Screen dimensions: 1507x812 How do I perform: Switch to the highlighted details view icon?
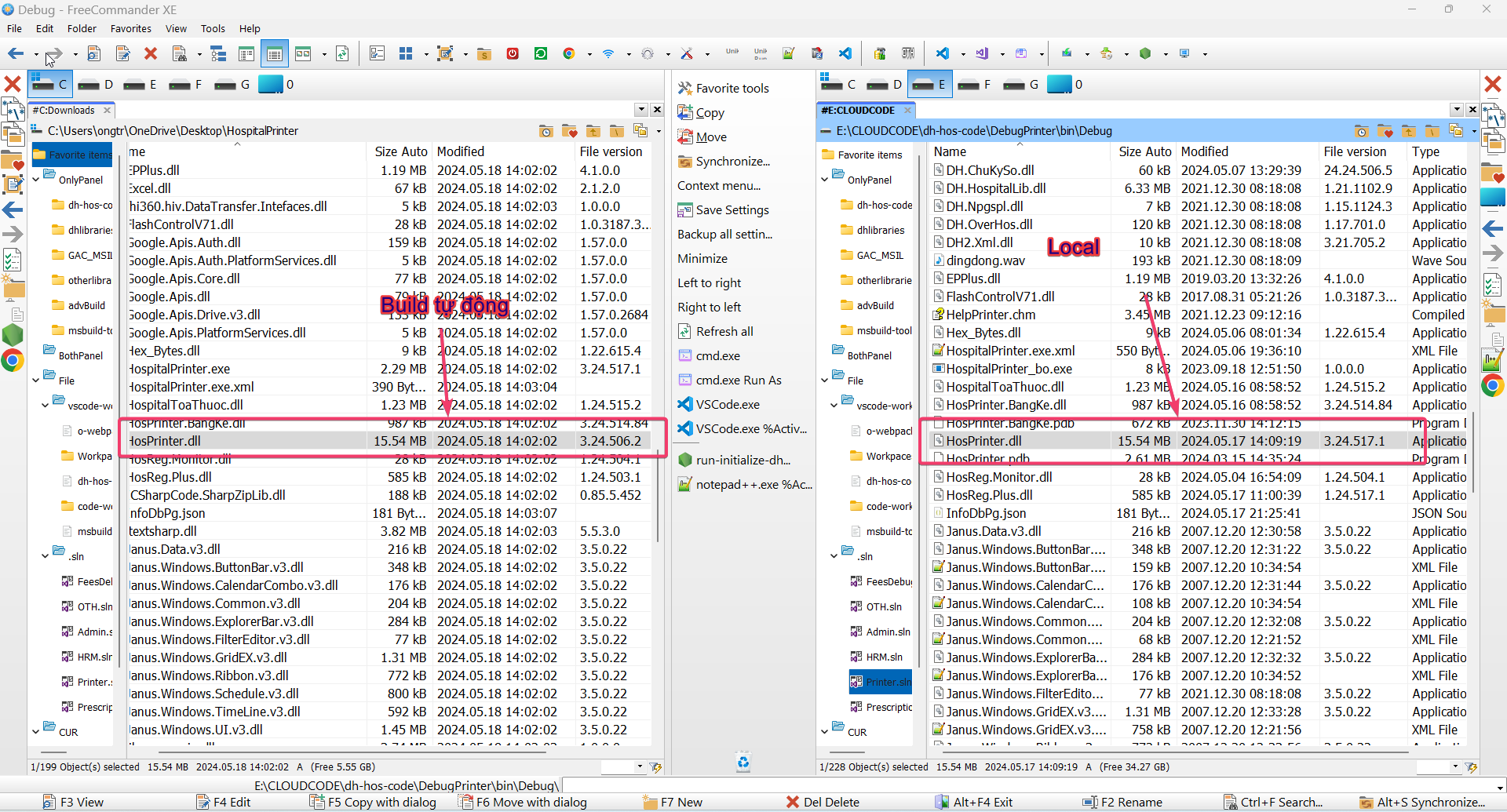tap(275, 53)
